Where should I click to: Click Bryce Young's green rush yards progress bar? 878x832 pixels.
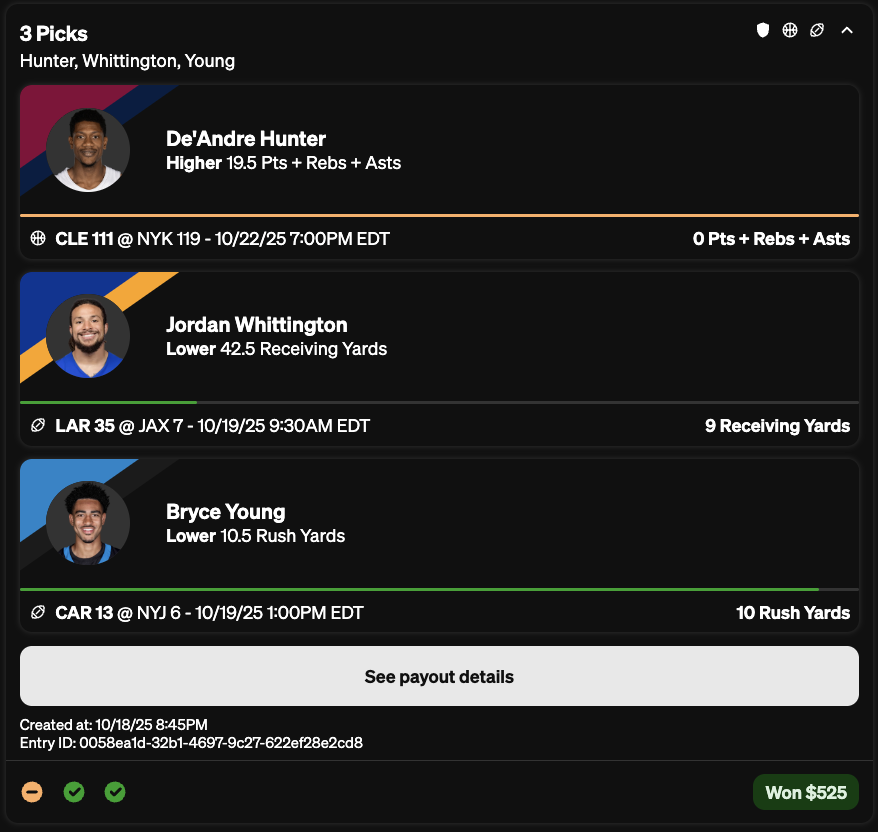(x=419, y=589)
